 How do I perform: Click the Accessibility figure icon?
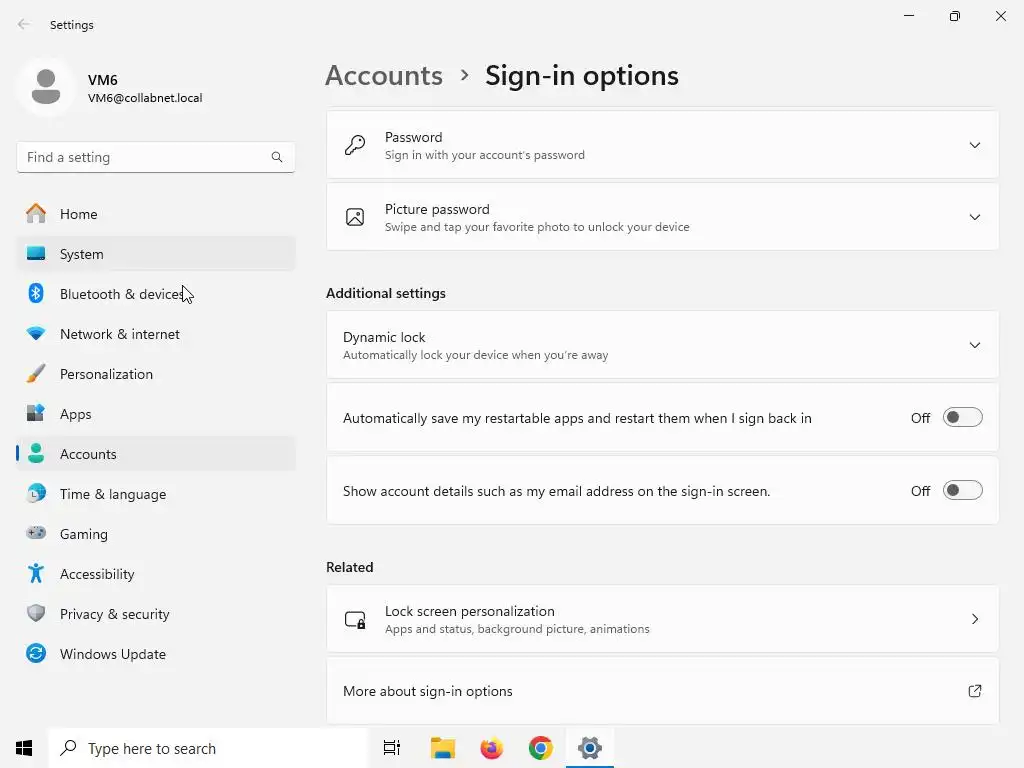pyautogui.click(x=36, y=573)
